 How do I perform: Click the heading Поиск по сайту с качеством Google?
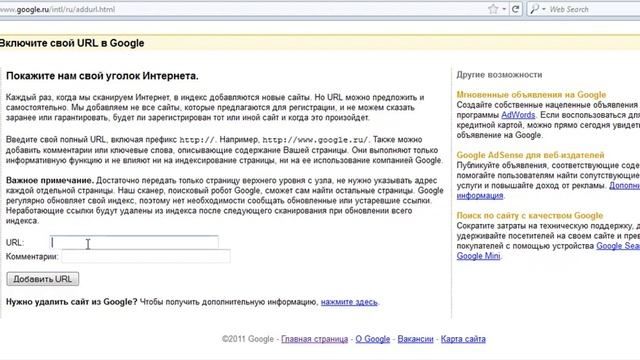[529, 216]
